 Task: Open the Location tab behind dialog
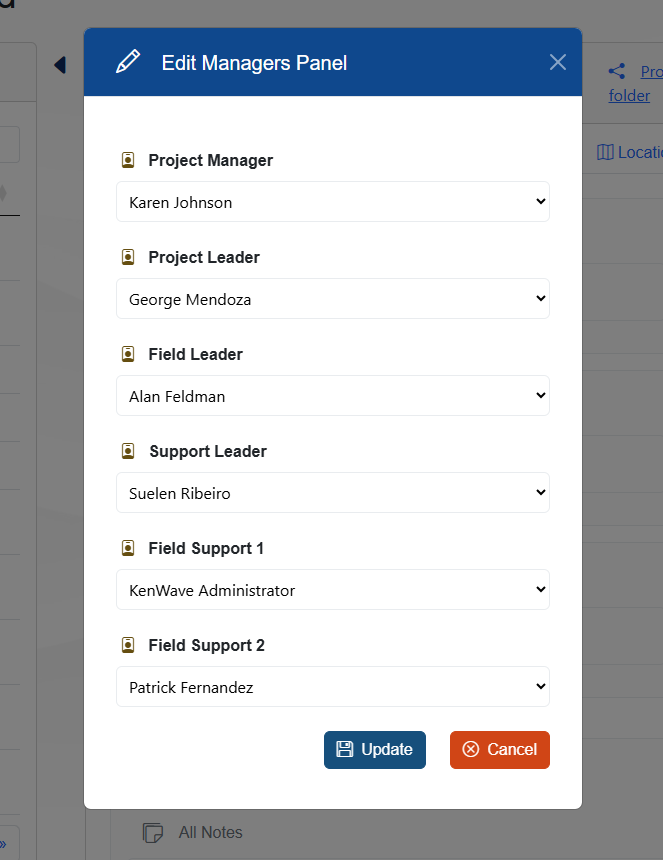coord(631,152)
